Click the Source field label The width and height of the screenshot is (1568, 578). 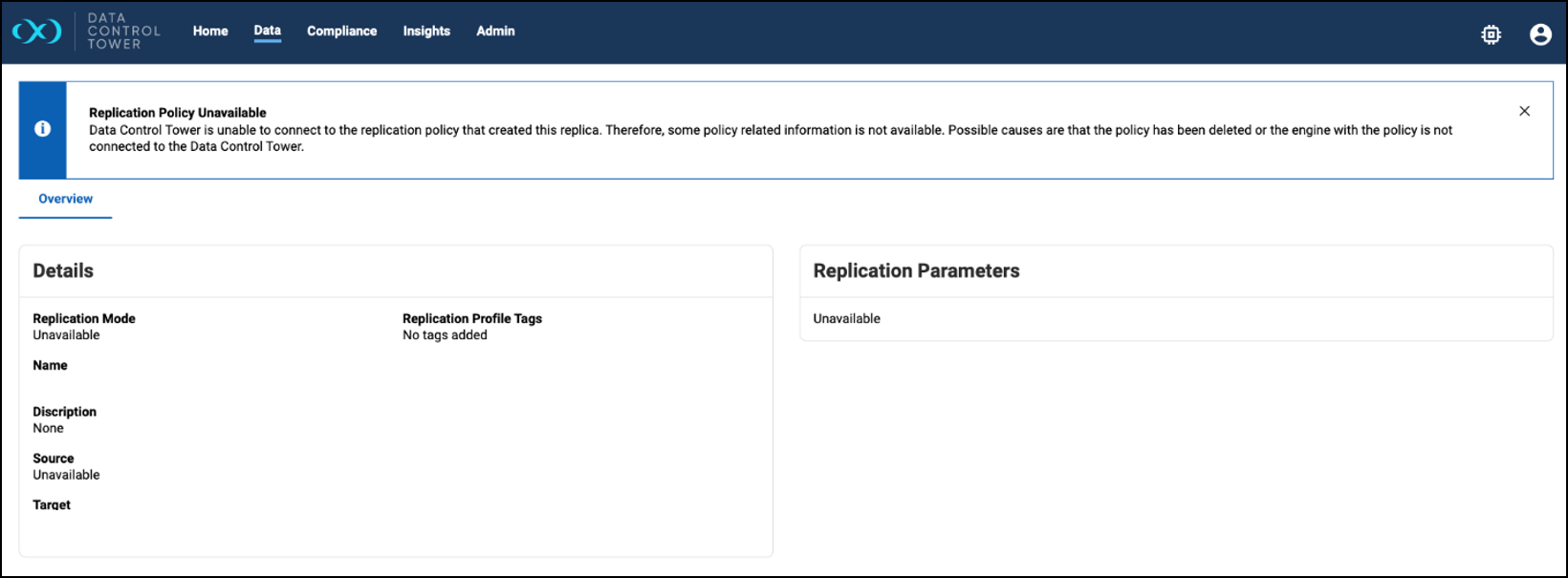click(x=54, y=459)
